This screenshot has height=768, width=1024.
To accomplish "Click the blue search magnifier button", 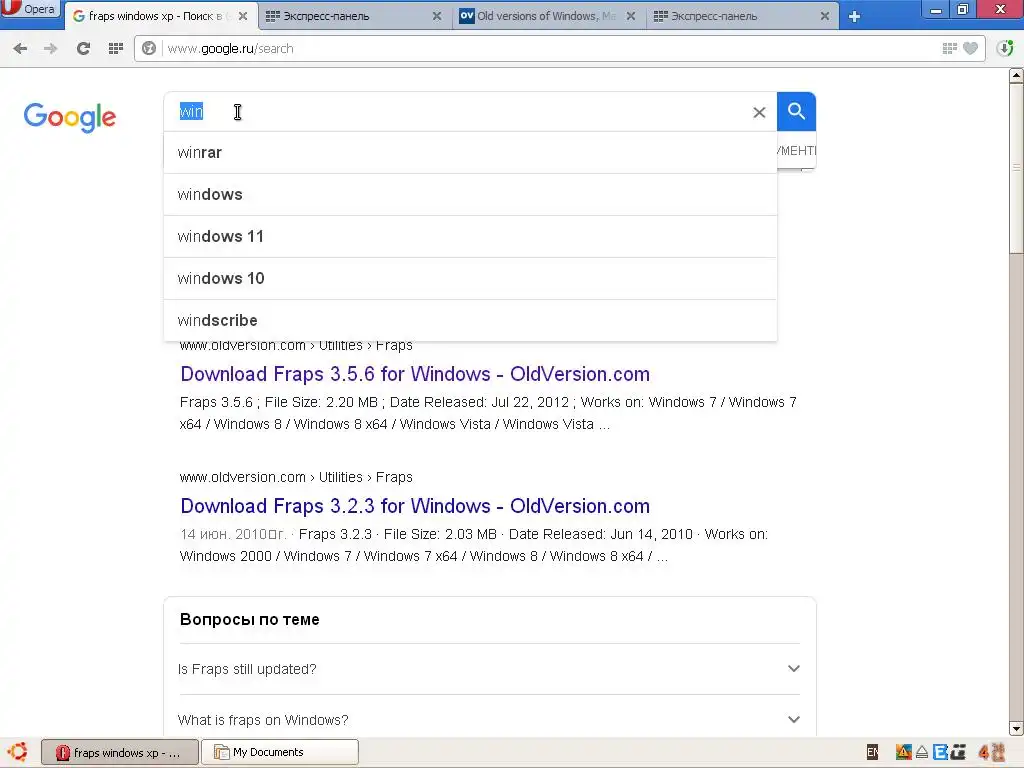I will pos(796,112).
